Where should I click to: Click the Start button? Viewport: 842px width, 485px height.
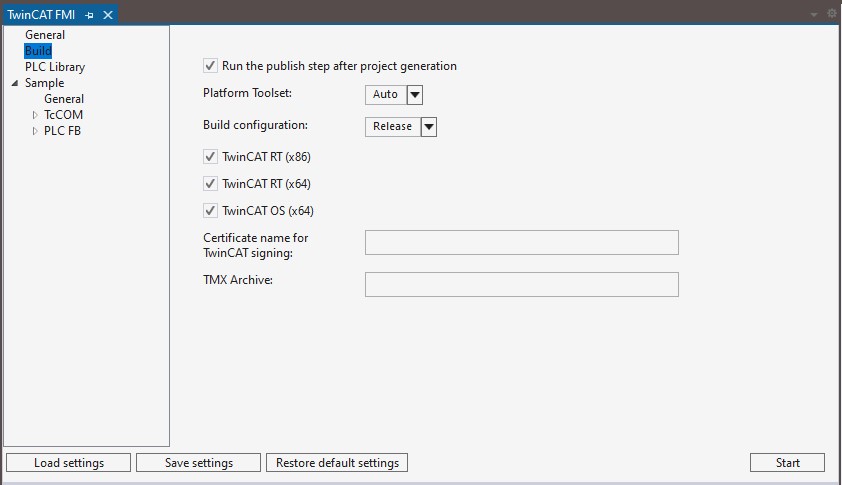pos(787,463)
